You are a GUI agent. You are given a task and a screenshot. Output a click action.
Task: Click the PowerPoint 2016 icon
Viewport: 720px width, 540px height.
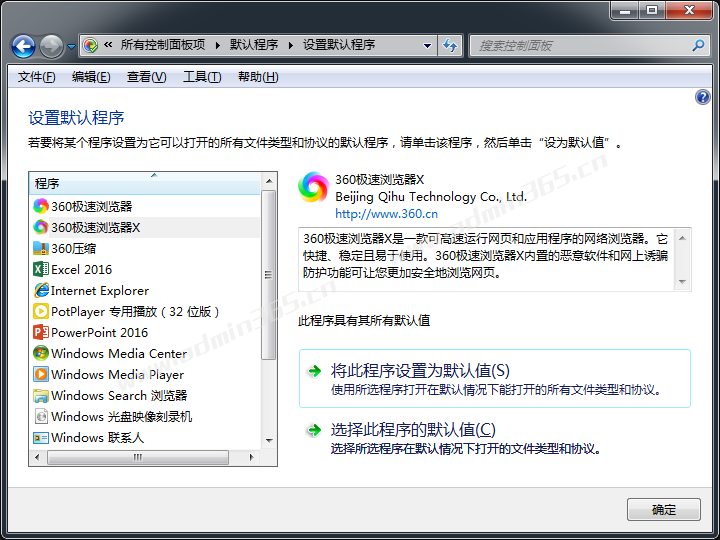[x=41, y=332]
